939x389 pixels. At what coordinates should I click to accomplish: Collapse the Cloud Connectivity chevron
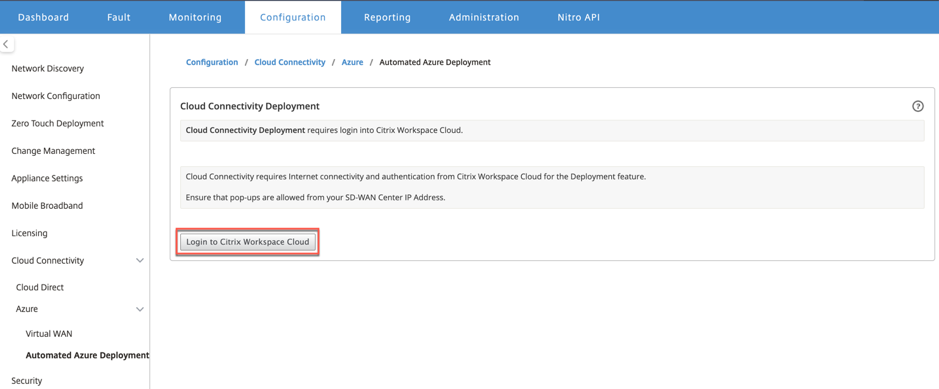coord(140,261)
